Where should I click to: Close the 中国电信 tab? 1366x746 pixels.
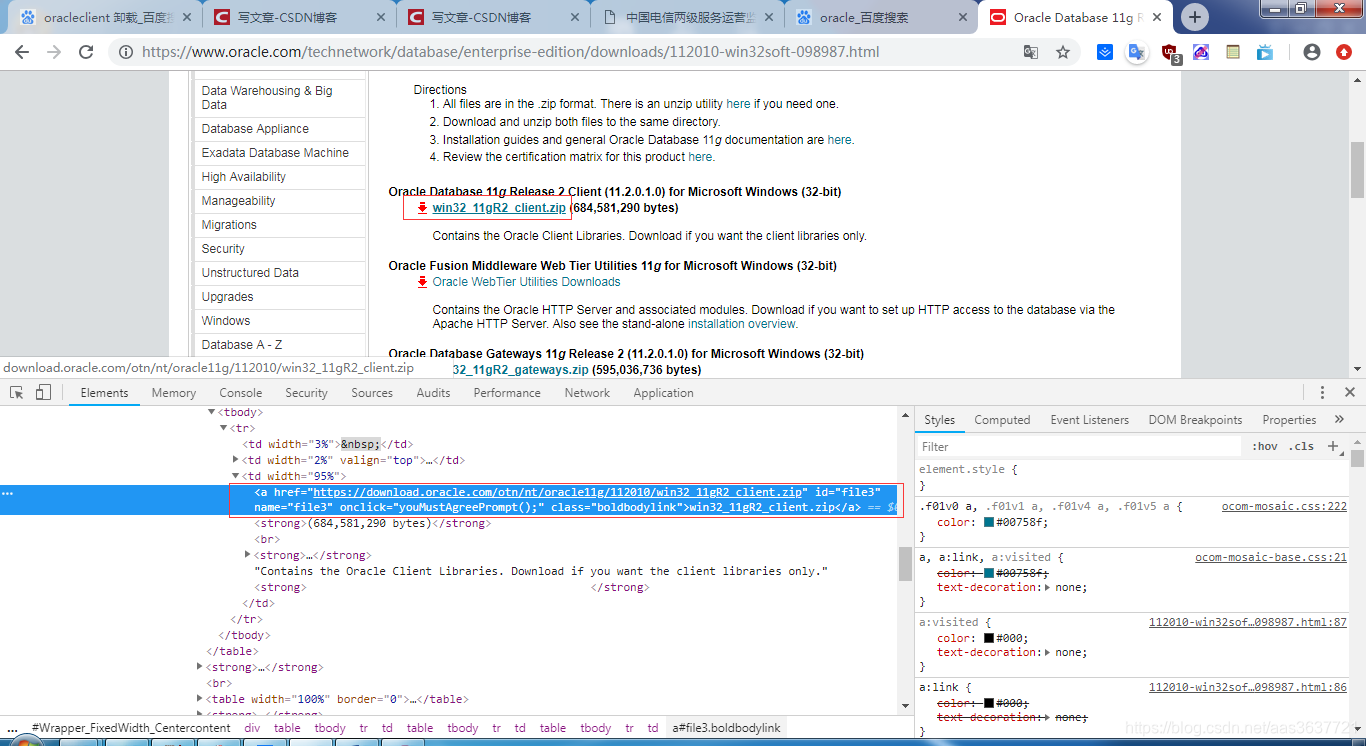[770, 17]
